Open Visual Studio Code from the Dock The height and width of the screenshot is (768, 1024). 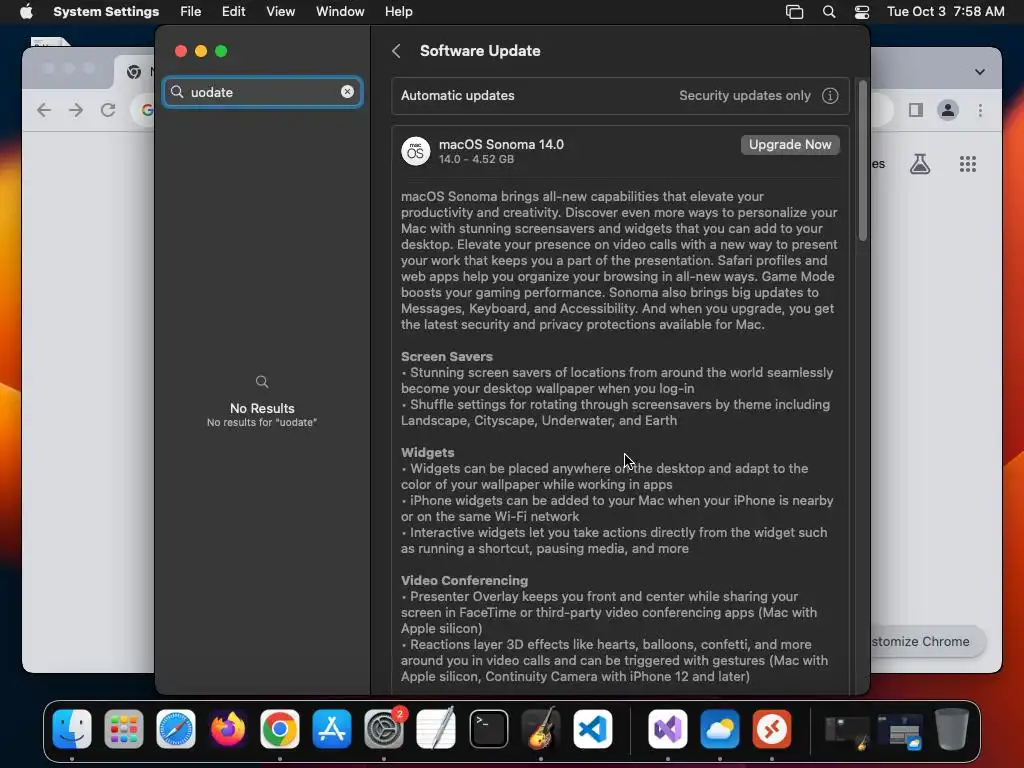pos(592,729)
